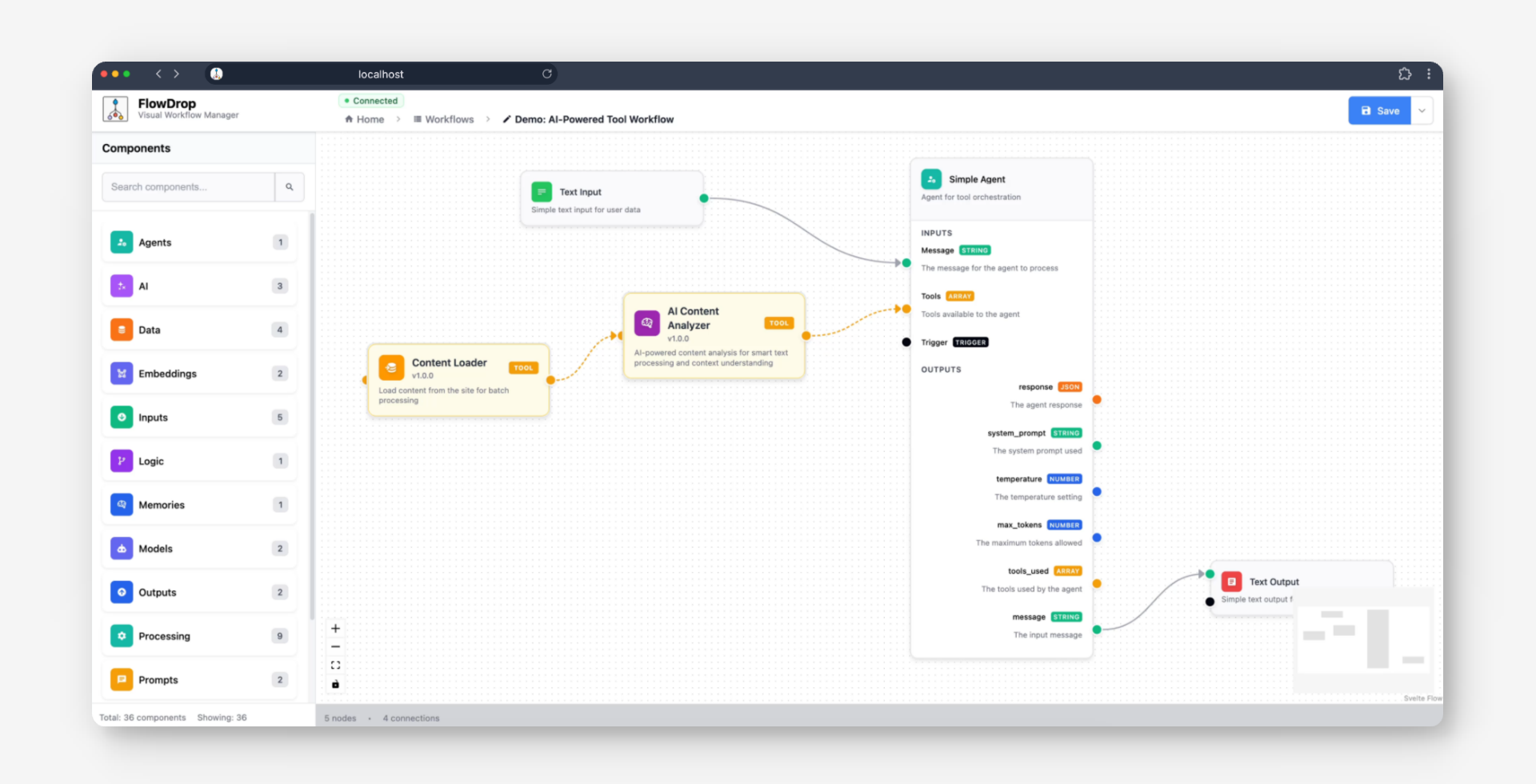1536x784 pixels.
Task: Click the Agents category icon
Action: tap(122, 242)
